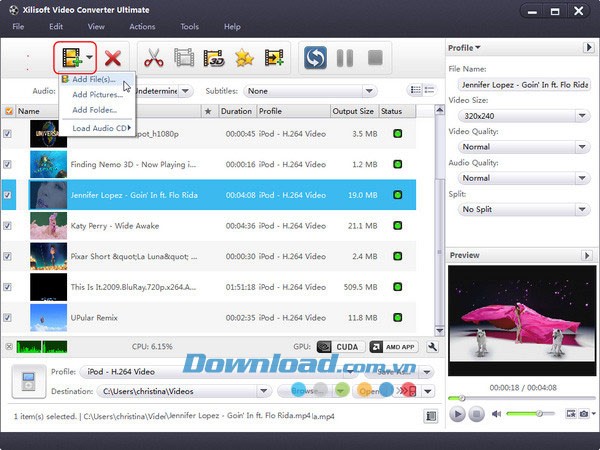Open the Tools menu
This screenshot has height=450, width=600.
pos(189,26)
